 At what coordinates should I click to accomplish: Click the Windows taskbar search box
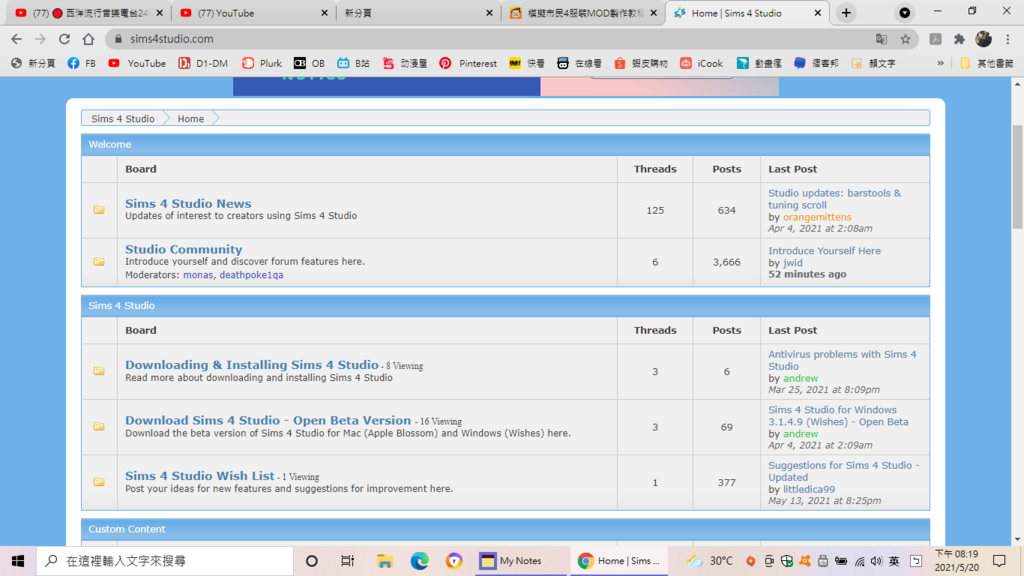165,561
